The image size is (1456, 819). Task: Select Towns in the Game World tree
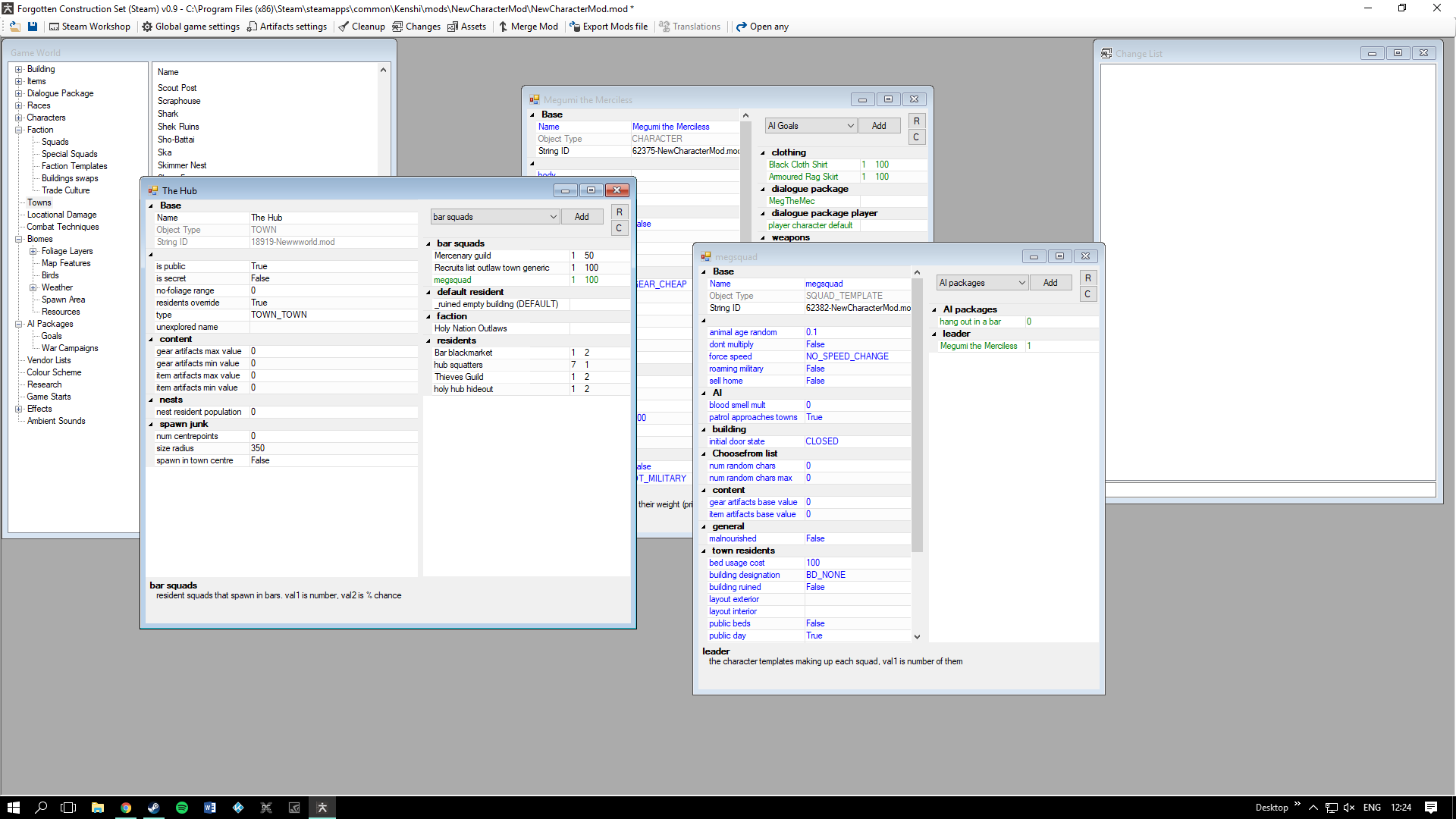point(39,202)
